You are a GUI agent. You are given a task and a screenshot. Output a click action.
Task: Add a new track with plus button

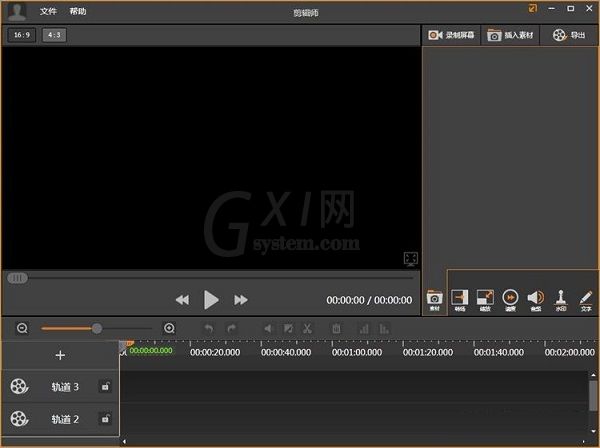click(60, 355)
